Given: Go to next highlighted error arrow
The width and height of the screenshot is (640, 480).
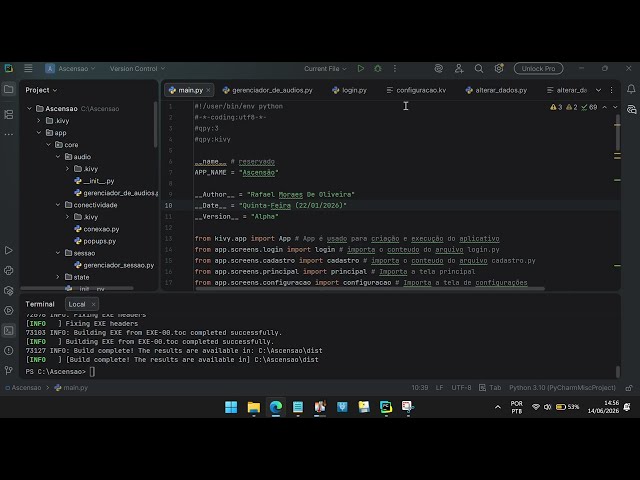Looking at the screenshot, I should (x=615, y=107).
